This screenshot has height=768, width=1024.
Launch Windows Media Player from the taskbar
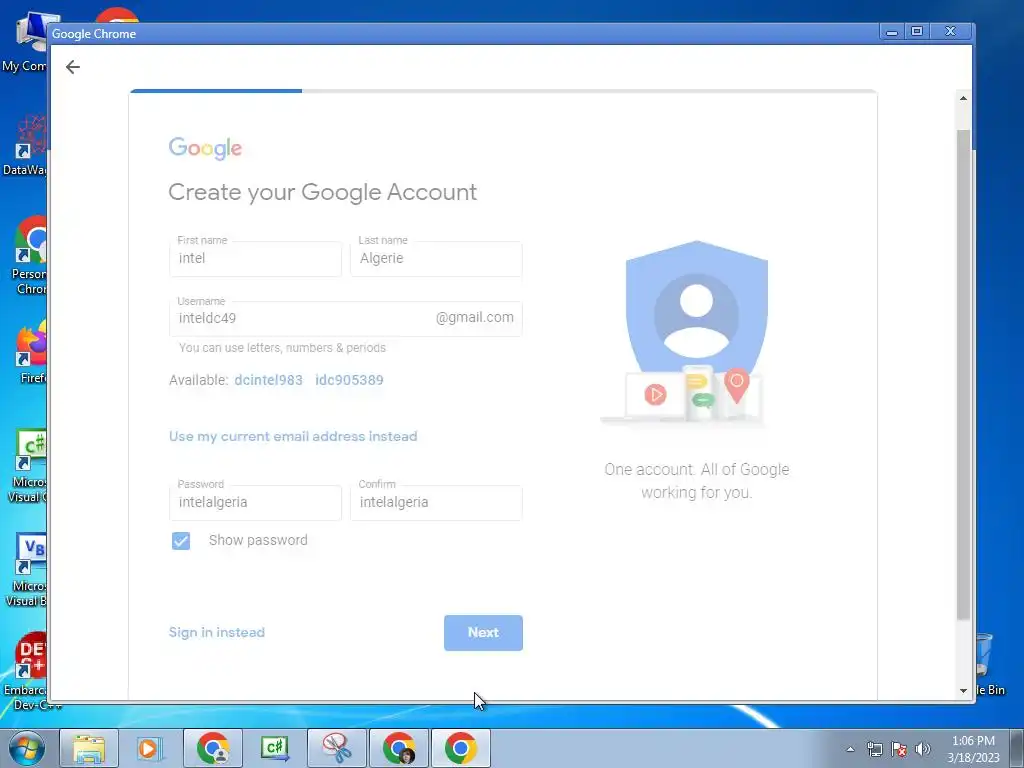(150, 748)
